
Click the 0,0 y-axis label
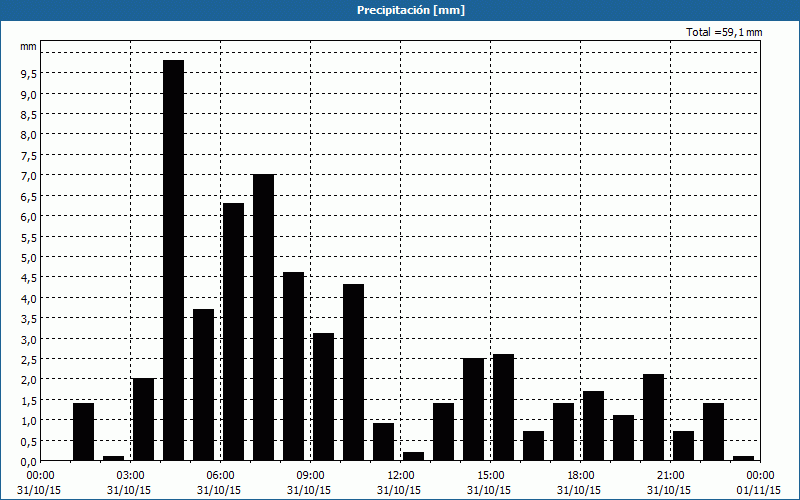[29, 462]
